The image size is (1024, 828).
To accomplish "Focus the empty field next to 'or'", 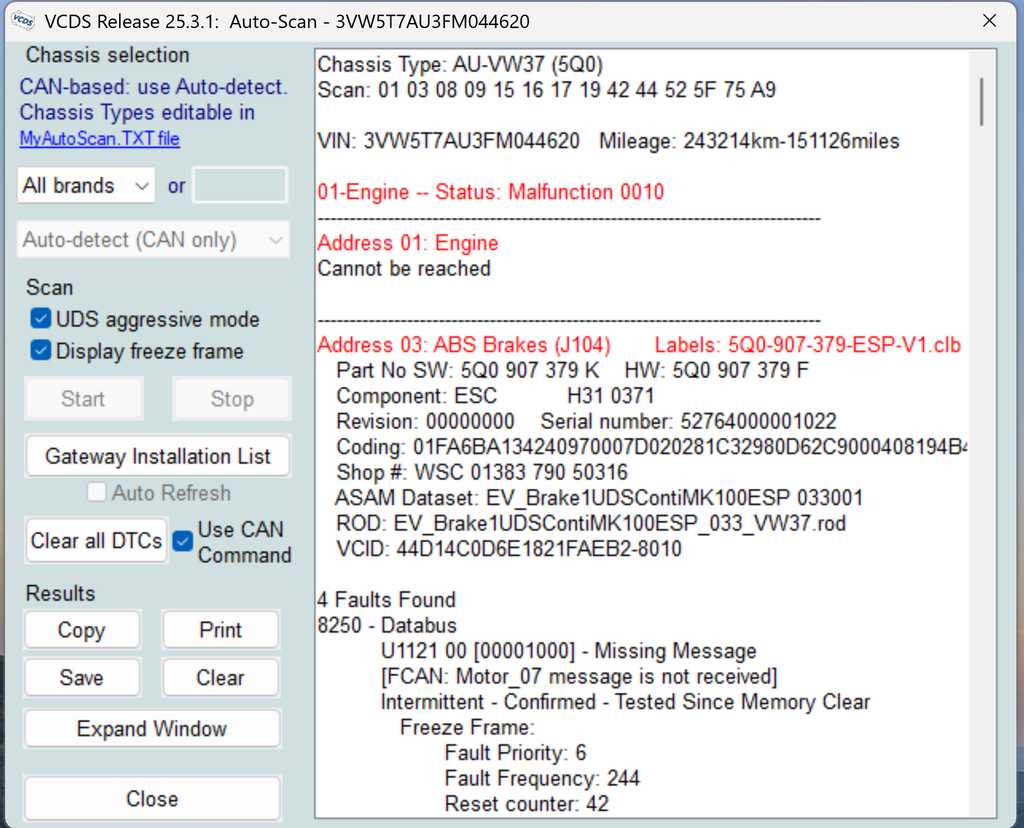I will 240,185.
